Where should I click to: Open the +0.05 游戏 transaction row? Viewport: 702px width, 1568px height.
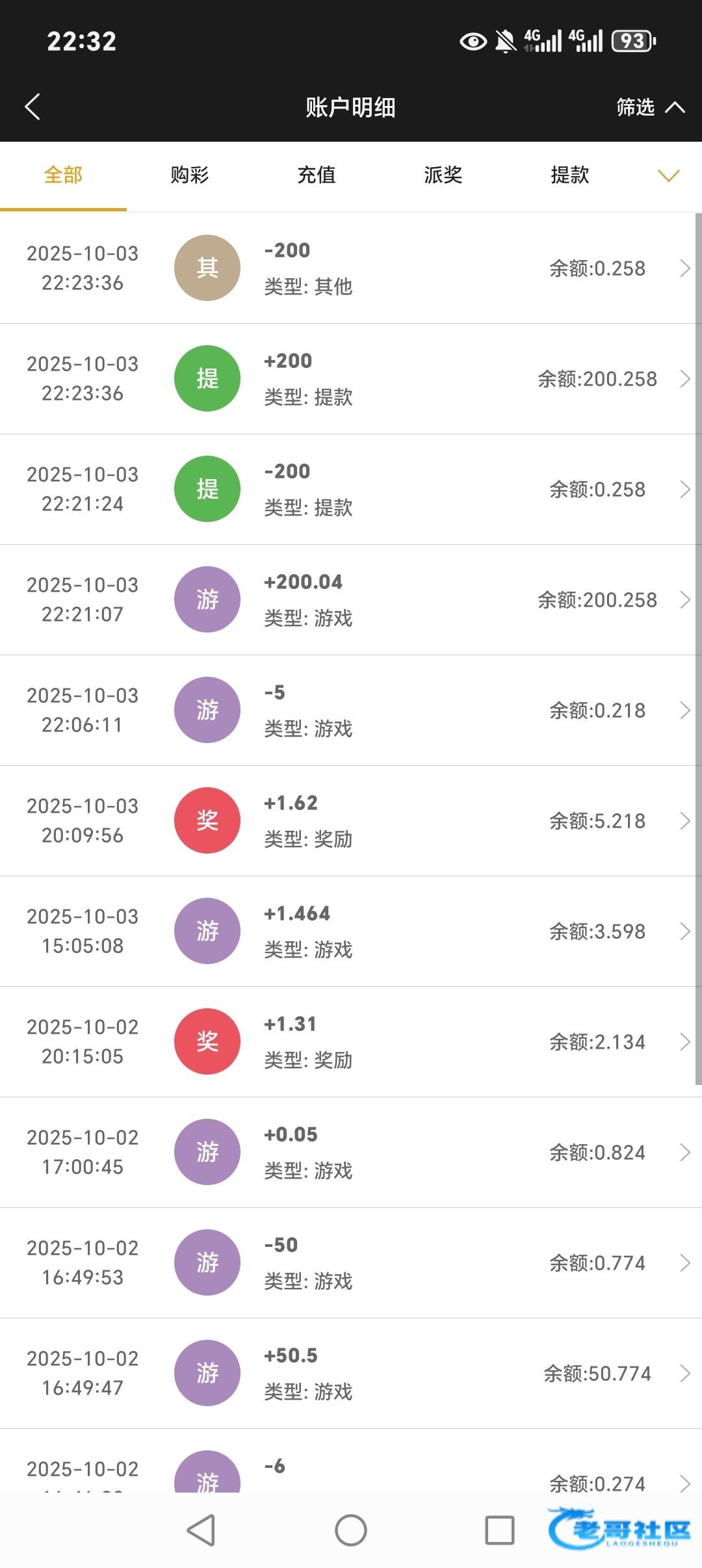tap(390, 1152)
